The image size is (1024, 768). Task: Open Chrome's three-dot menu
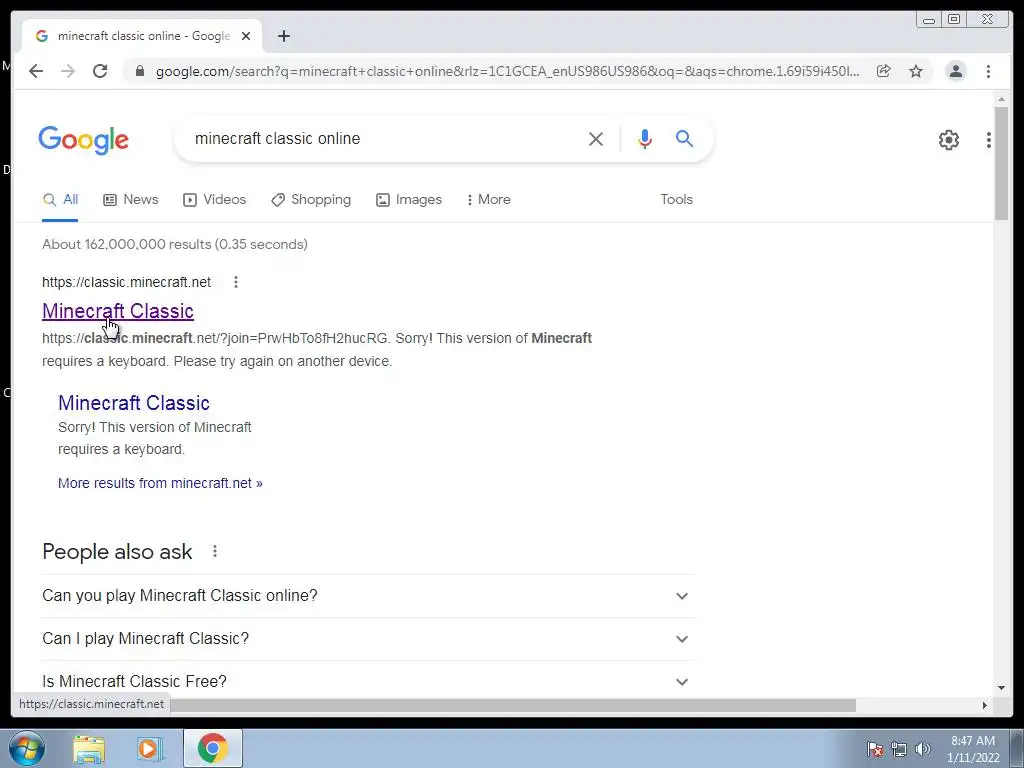(988, 71)
